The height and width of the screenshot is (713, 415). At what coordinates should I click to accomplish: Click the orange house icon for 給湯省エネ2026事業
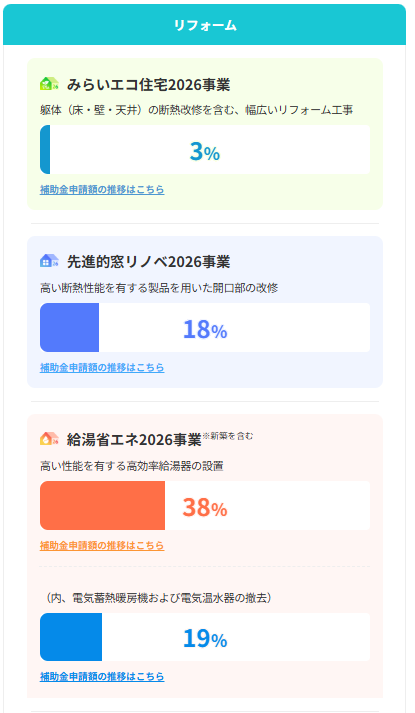tap(49, 439)
